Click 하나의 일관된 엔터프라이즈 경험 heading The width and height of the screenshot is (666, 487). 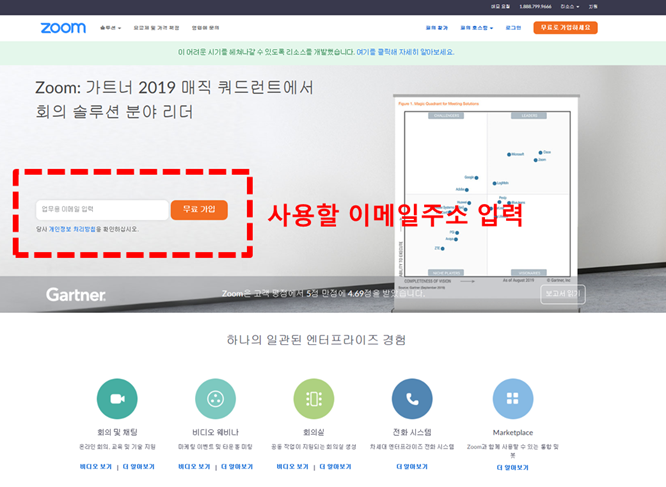pos(316,340)
